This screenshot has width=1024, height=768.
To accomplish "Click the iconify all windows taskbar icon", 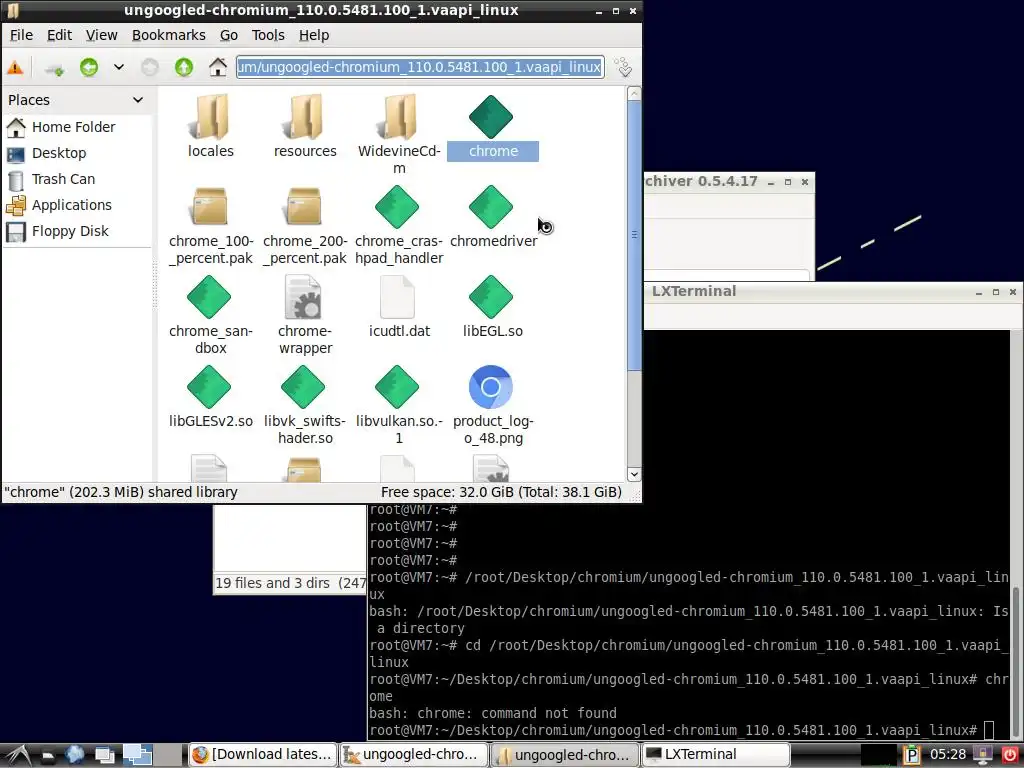I will coord(104,756).
